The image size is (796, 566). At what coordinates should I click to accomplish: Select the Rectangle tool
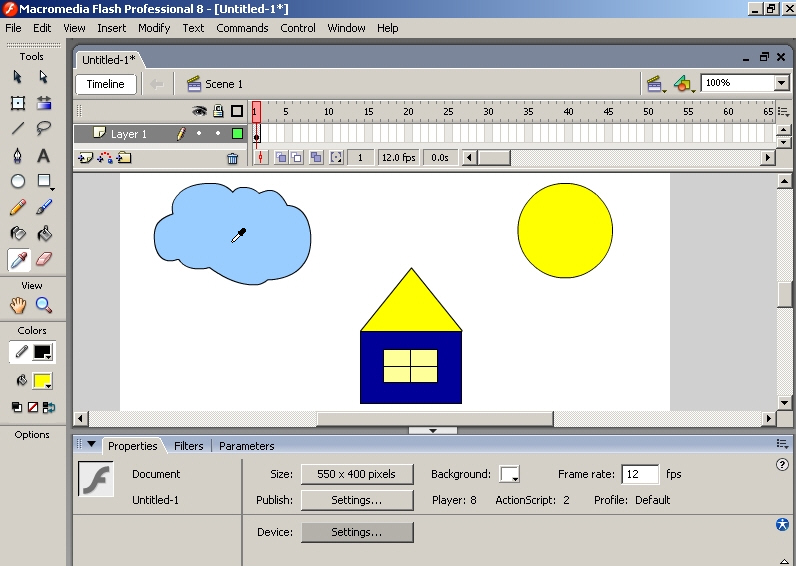pyautogui.click(x=44, y=181)
